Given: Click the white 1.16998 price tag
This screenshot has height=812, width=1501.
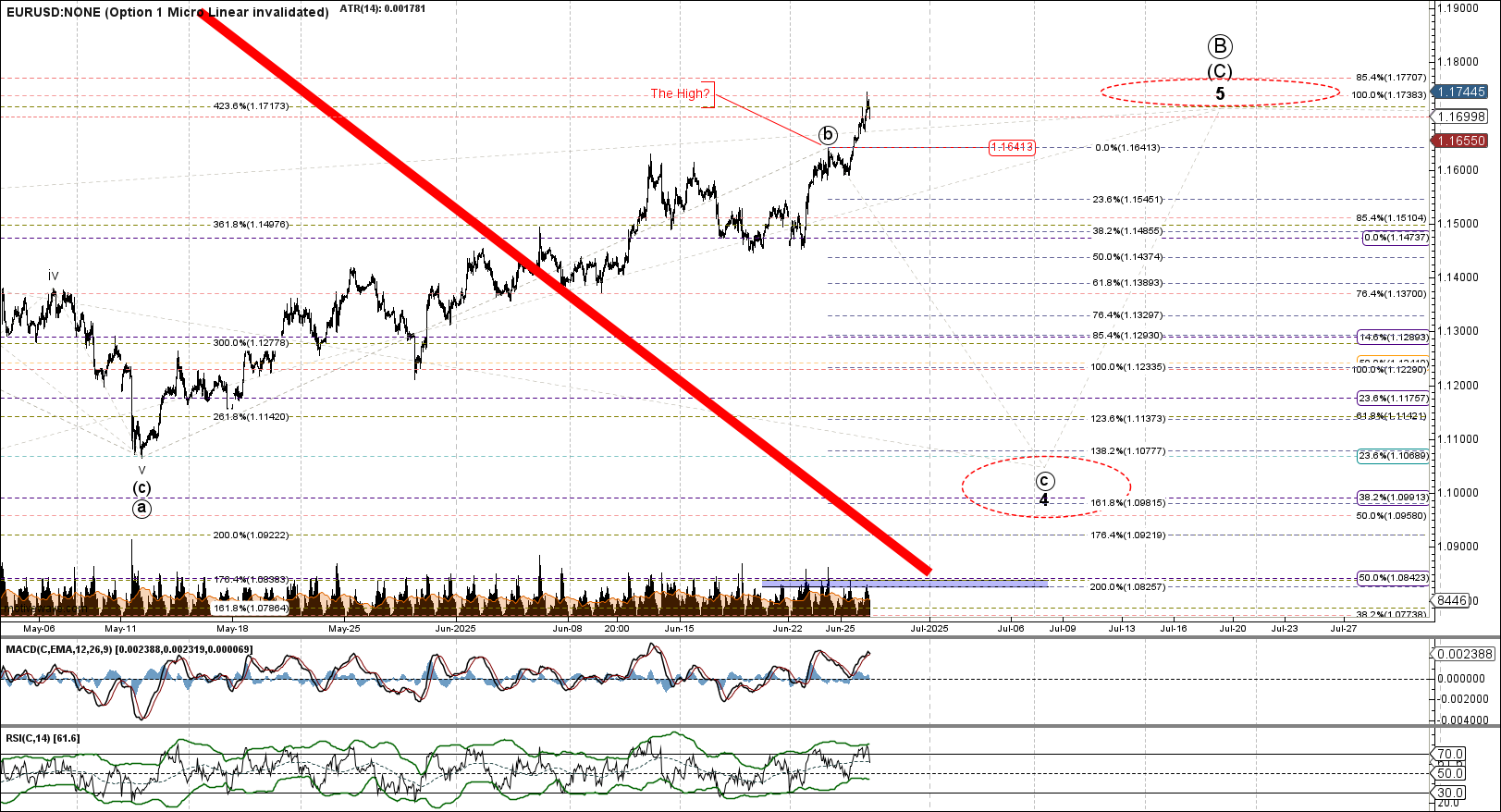Looking at the screenshot, I should (x=1461, y=117).
